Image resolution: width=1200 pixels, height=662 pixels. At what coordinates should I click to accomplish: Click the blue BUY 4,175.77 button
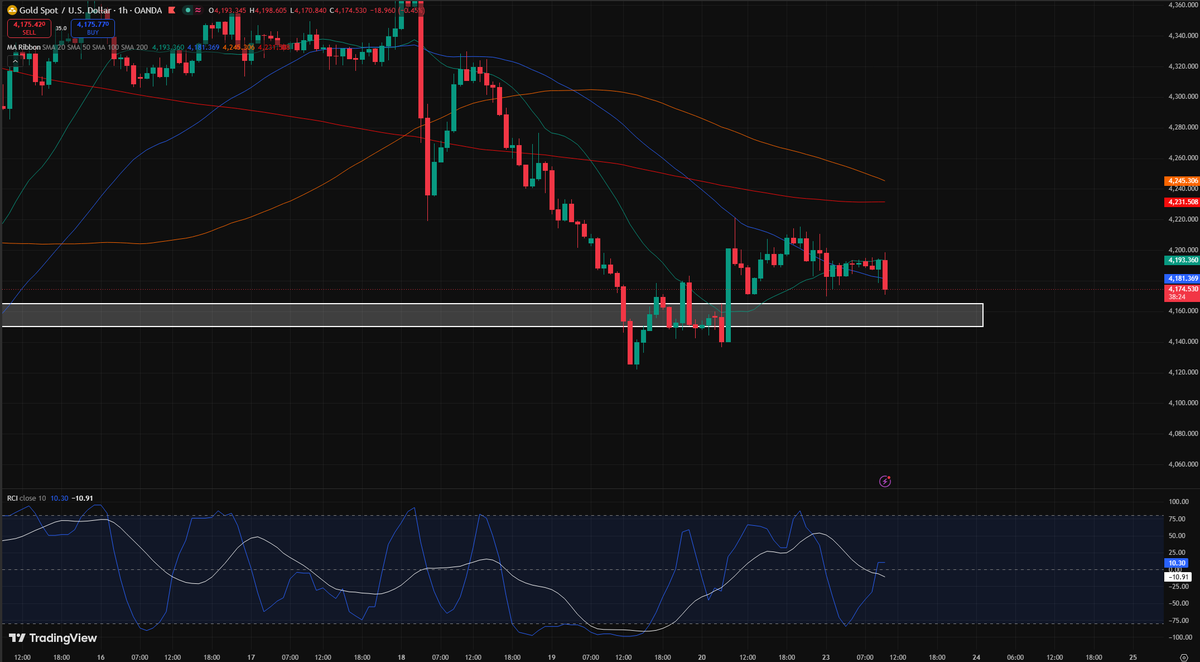[x=93, y=27]
